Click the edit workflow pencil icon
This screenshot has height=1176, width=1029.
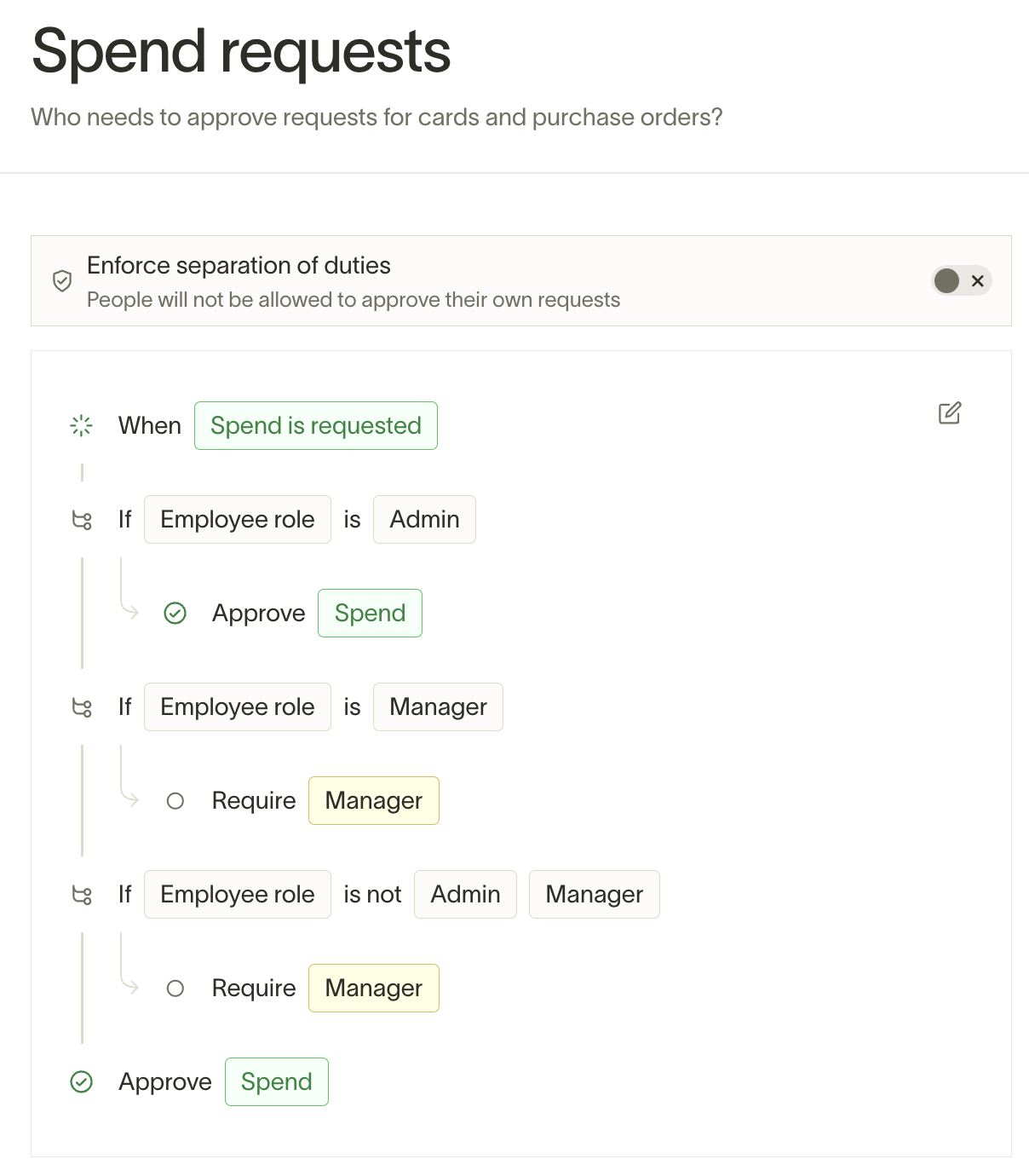tap(950, 413)
